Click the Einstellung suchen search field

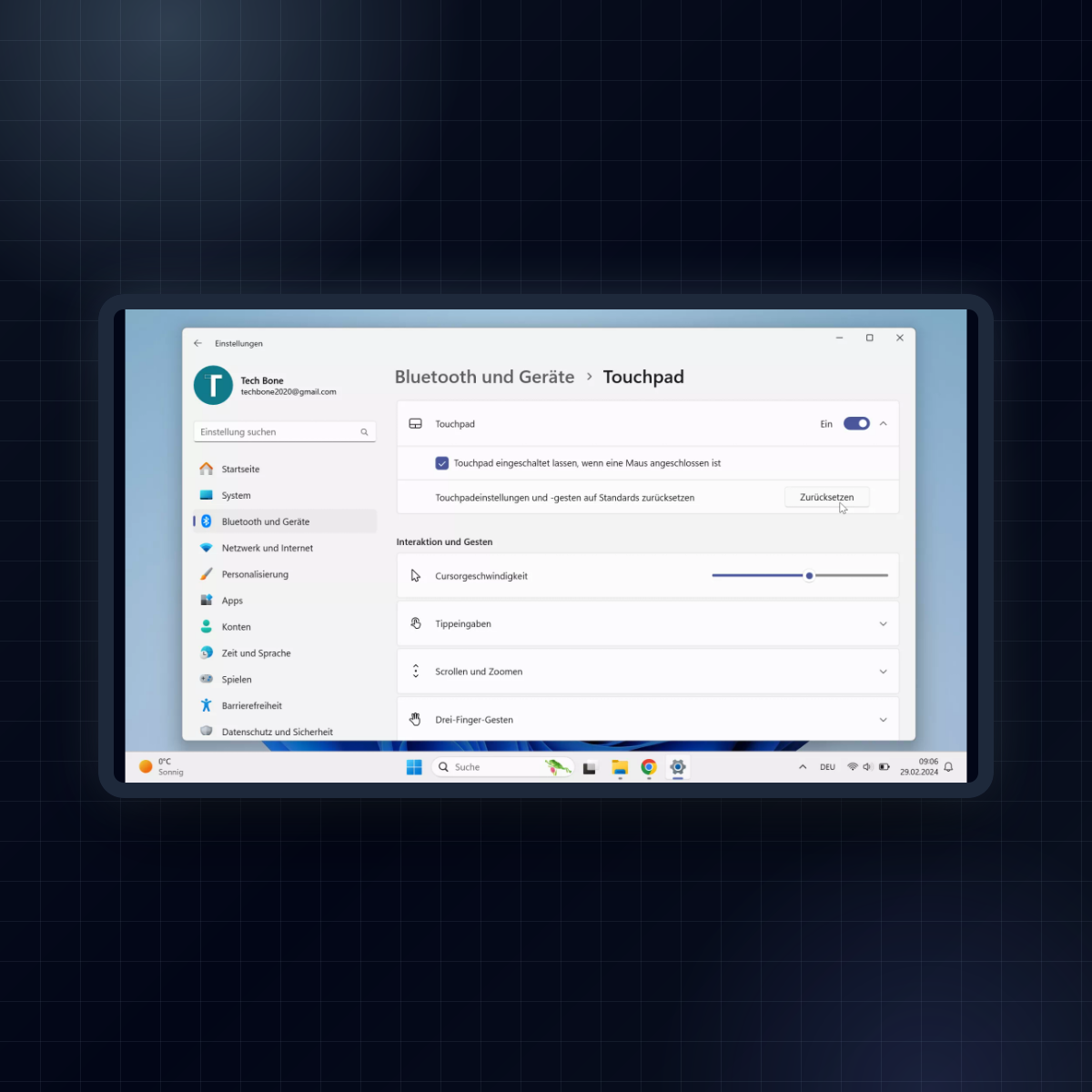pos(285,432)
